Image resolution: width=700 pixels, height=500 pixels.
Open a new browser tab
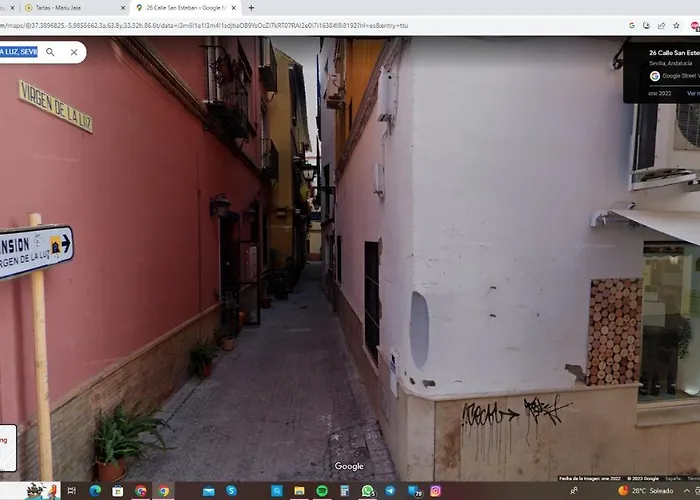(x=251, y=8)
